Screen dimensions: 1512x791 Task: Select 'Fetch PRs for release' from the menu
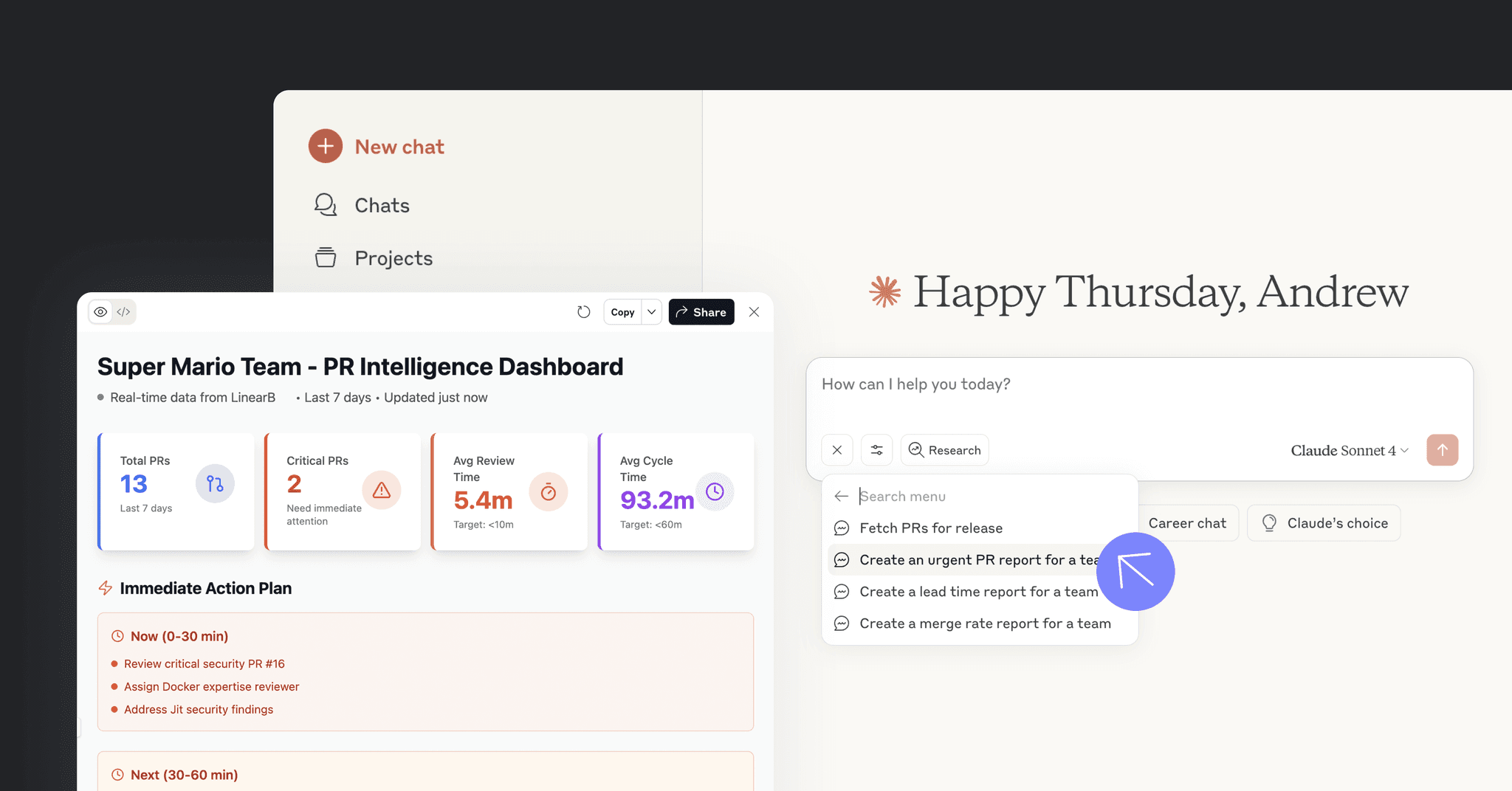click(x=930, y=528)
